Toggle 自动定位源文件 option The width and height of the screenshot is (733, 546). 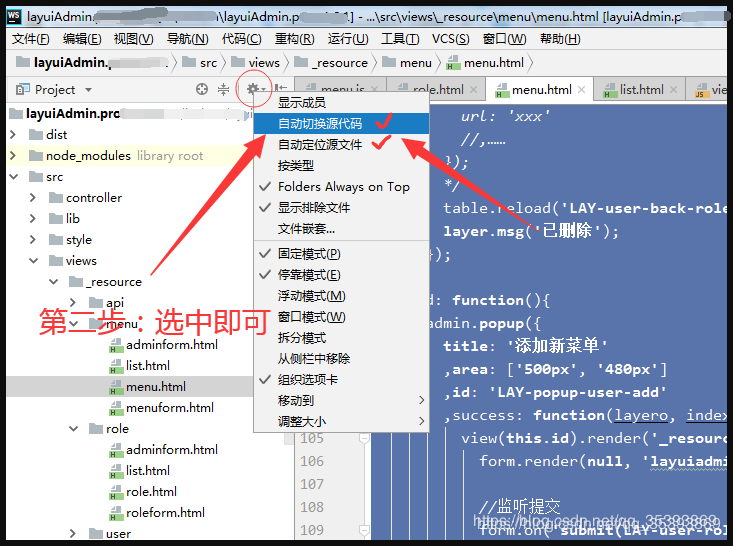[341, 144]
